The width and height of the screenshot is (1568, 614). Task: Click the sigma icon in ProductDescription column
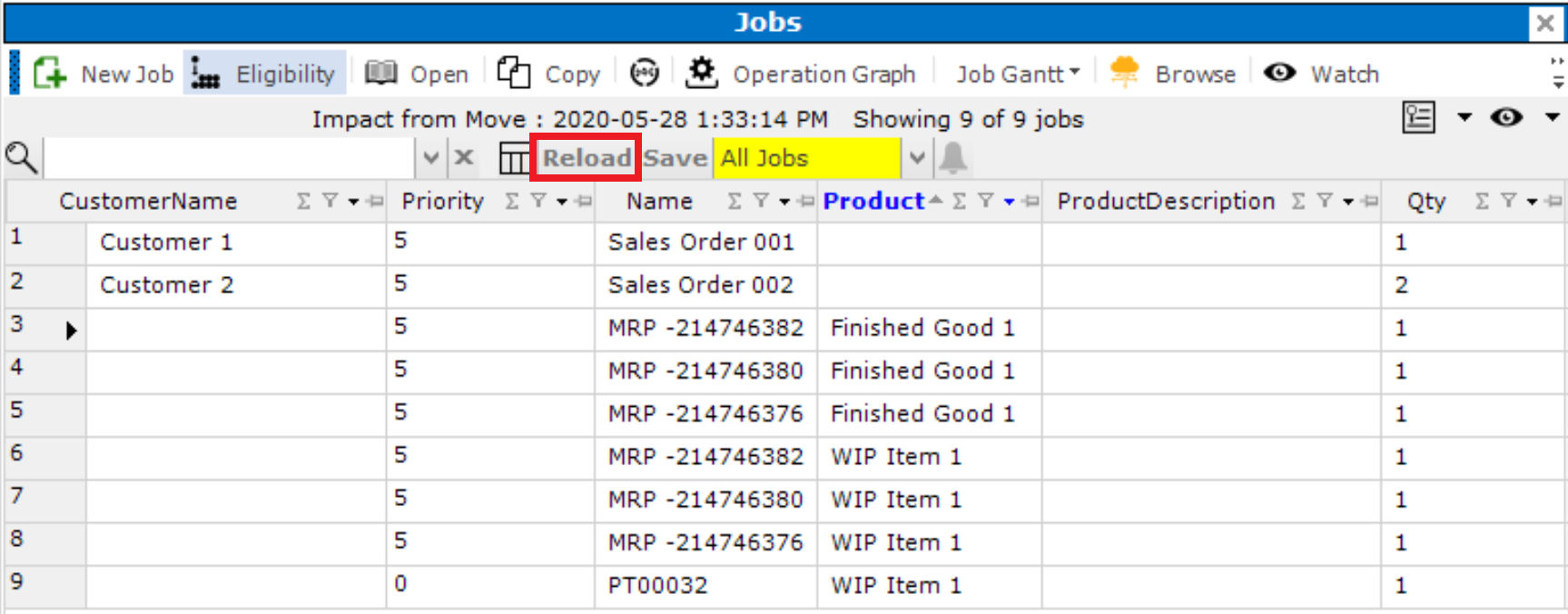point(1299,202)
